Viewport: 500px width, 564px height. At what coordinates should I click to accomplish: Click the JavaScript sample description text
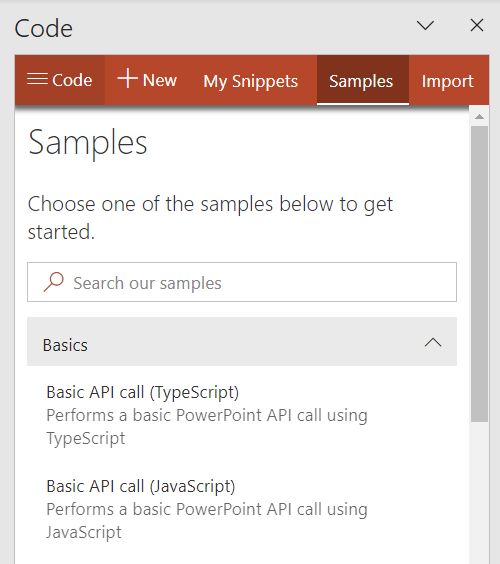207,521
